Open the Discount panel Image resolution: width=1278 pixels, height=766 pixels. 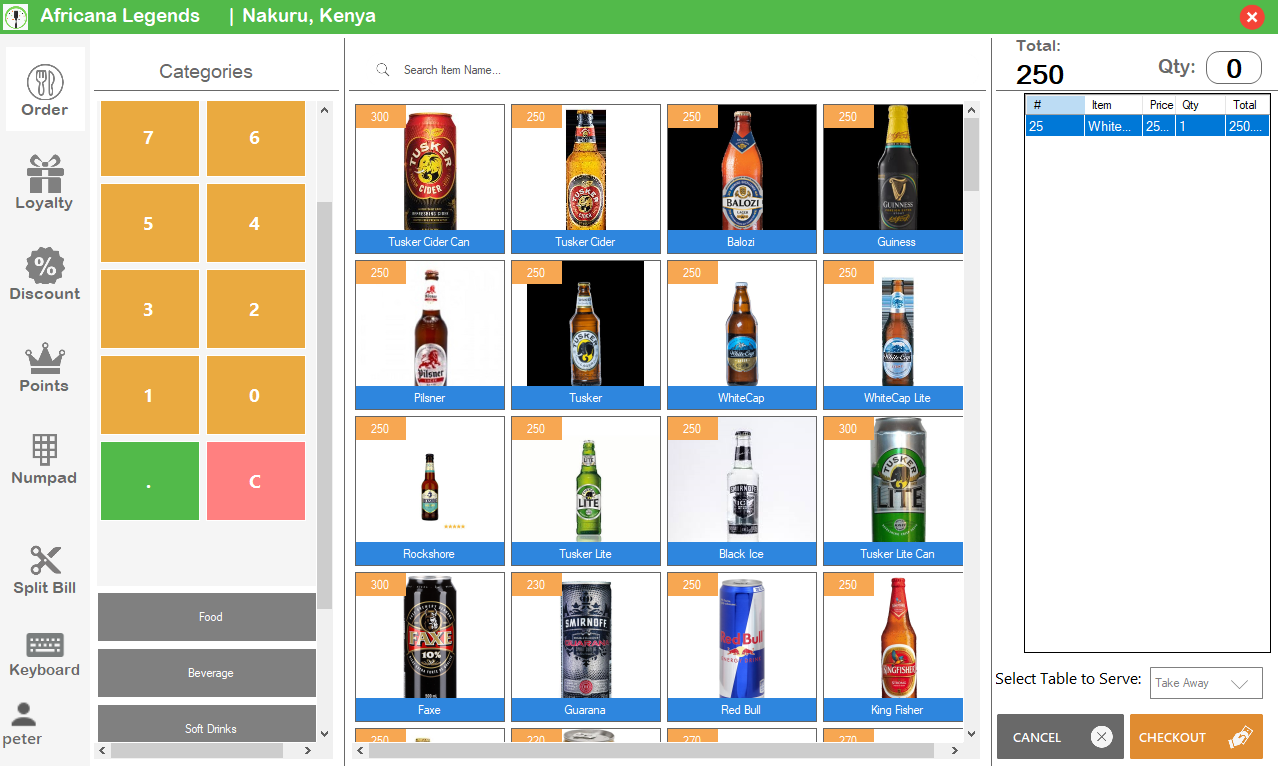click(44, 274)
